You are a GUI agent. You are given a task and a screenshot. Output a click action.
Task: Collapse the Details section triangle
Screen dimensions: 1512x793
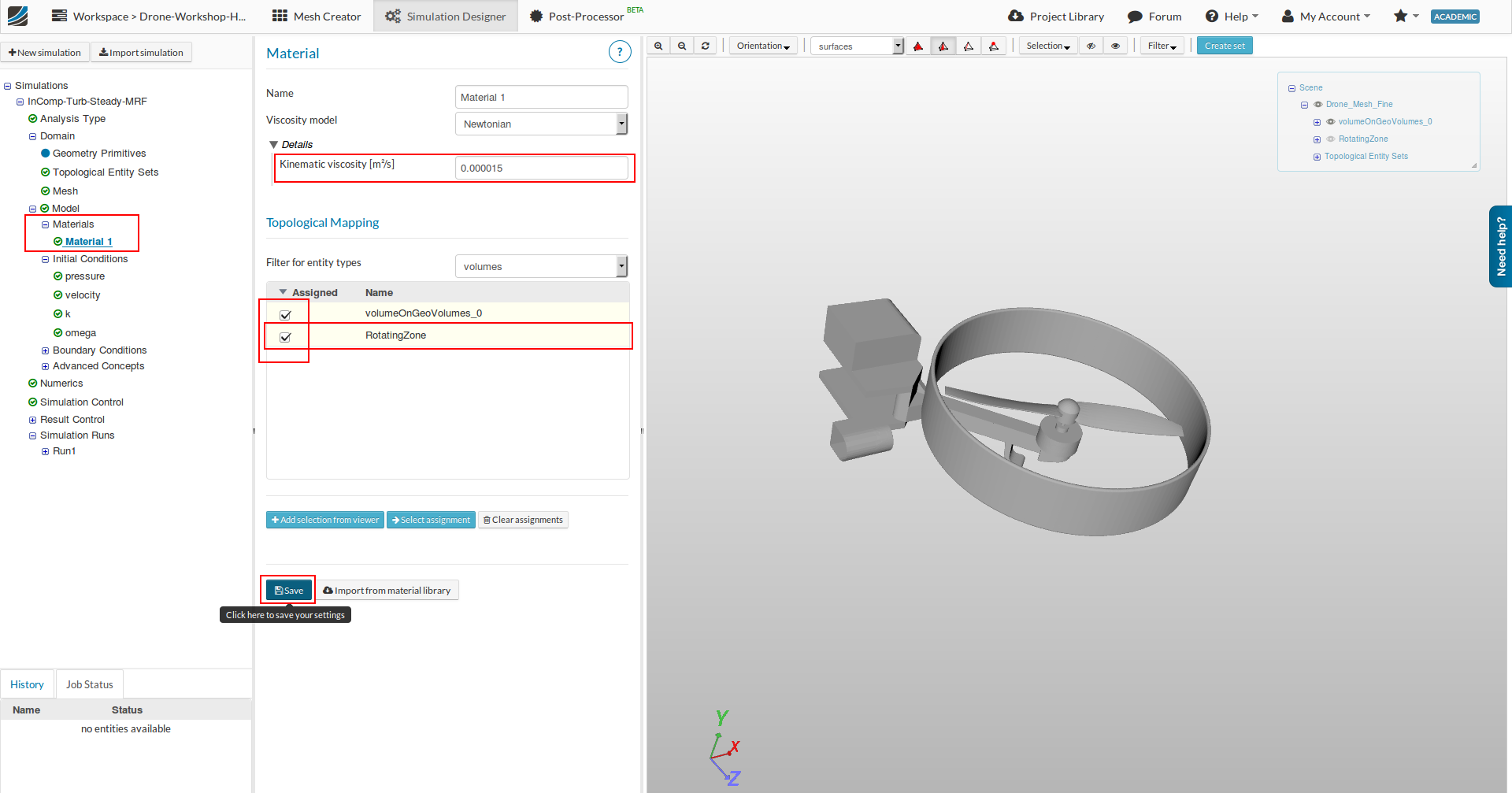(x=274, y=145)
